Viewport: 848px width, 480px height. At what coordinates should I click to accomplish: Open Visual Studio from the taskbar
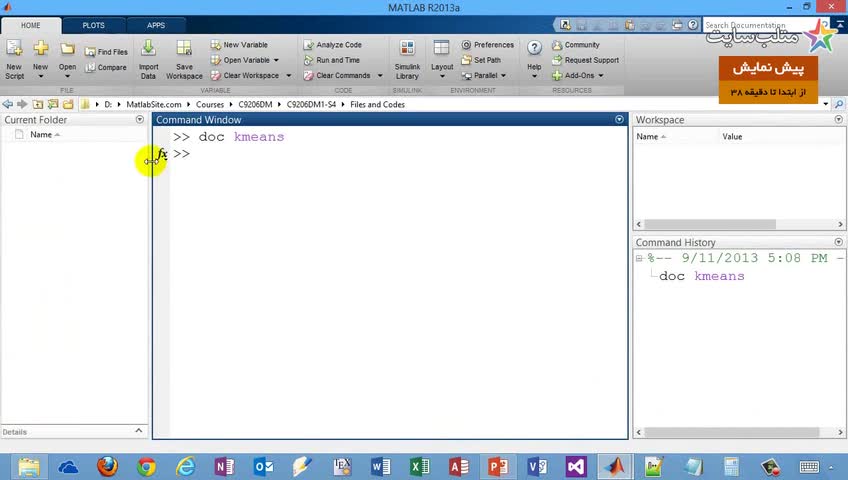(x=576, y=466)
